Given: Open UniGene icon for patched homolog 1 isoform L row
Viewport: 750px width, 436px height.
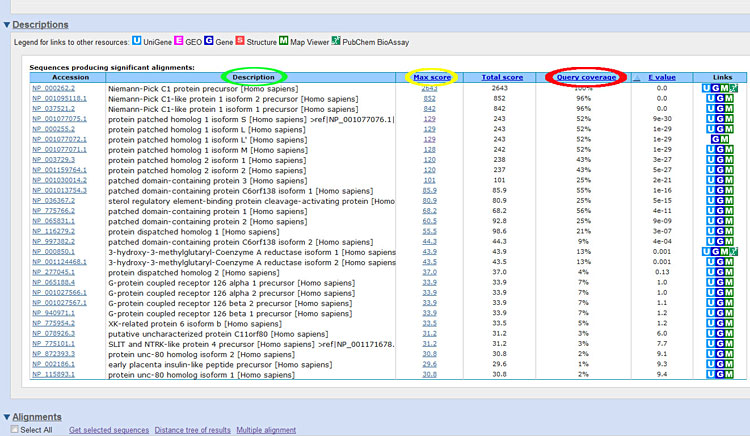Looking at the screenshot, I should [x=711, y=129].
